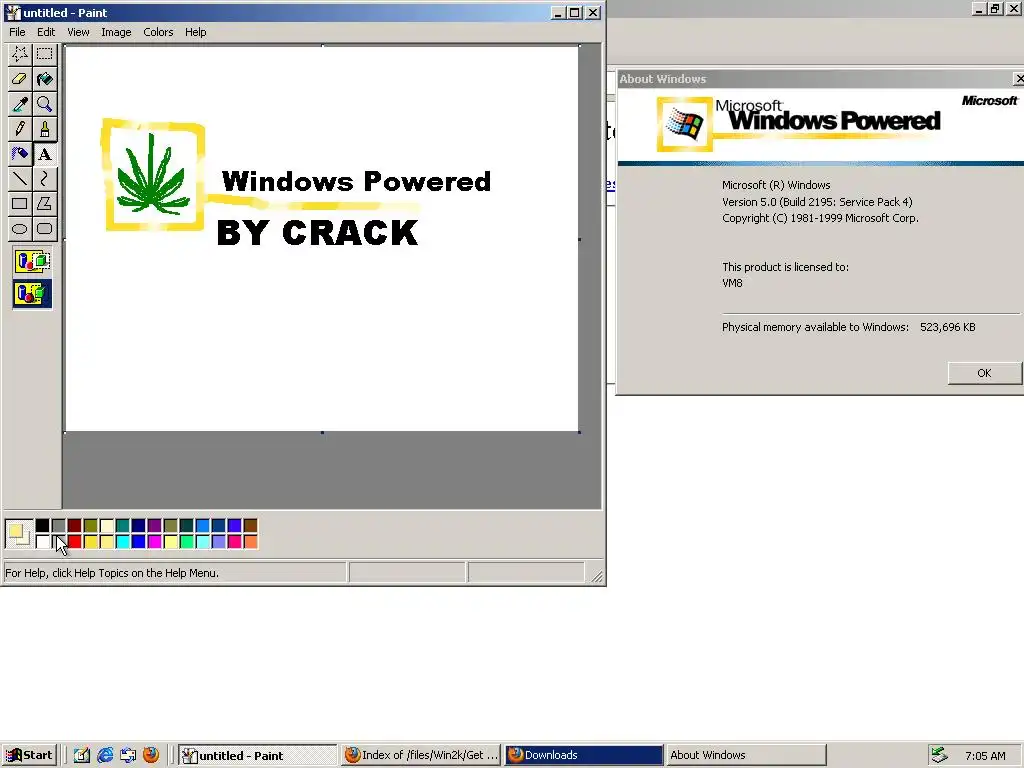Click the foreground/background color indicator box
Image resolution: width=1024 pixels, height=768 pixels.
tap(18, 534)
